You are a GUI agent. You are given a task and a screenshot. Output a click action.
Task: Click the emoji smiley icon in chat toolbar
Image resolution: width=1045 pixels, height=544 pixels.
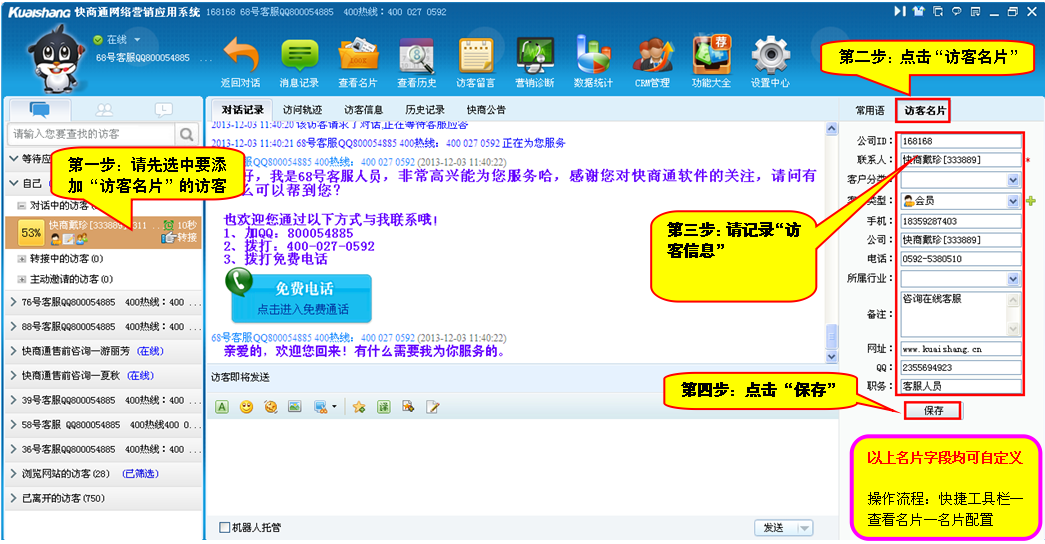click(x=246, y=407)
